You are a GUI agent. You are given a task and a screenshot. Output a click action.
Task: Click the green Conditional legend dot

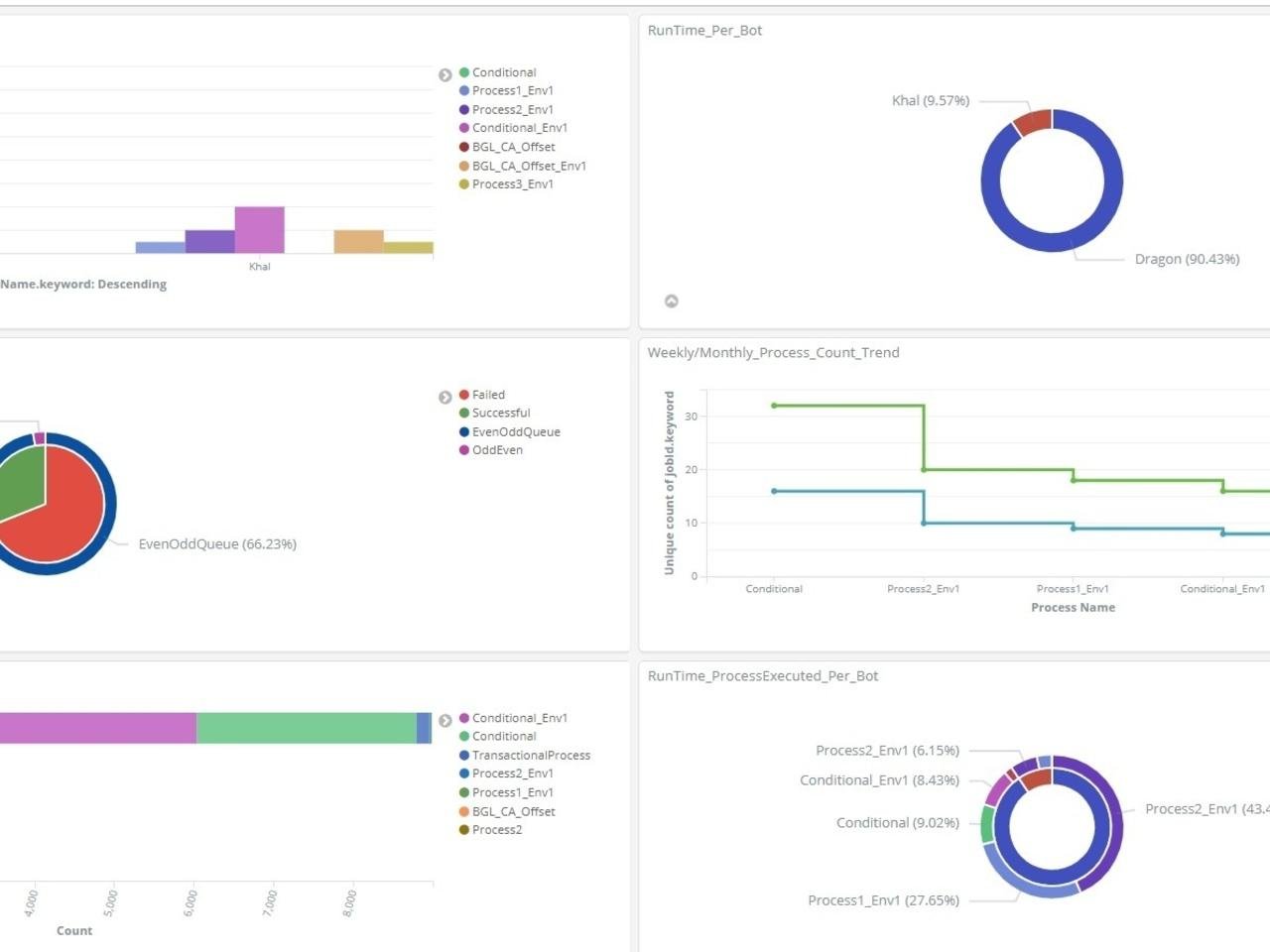tap(462, 71)
